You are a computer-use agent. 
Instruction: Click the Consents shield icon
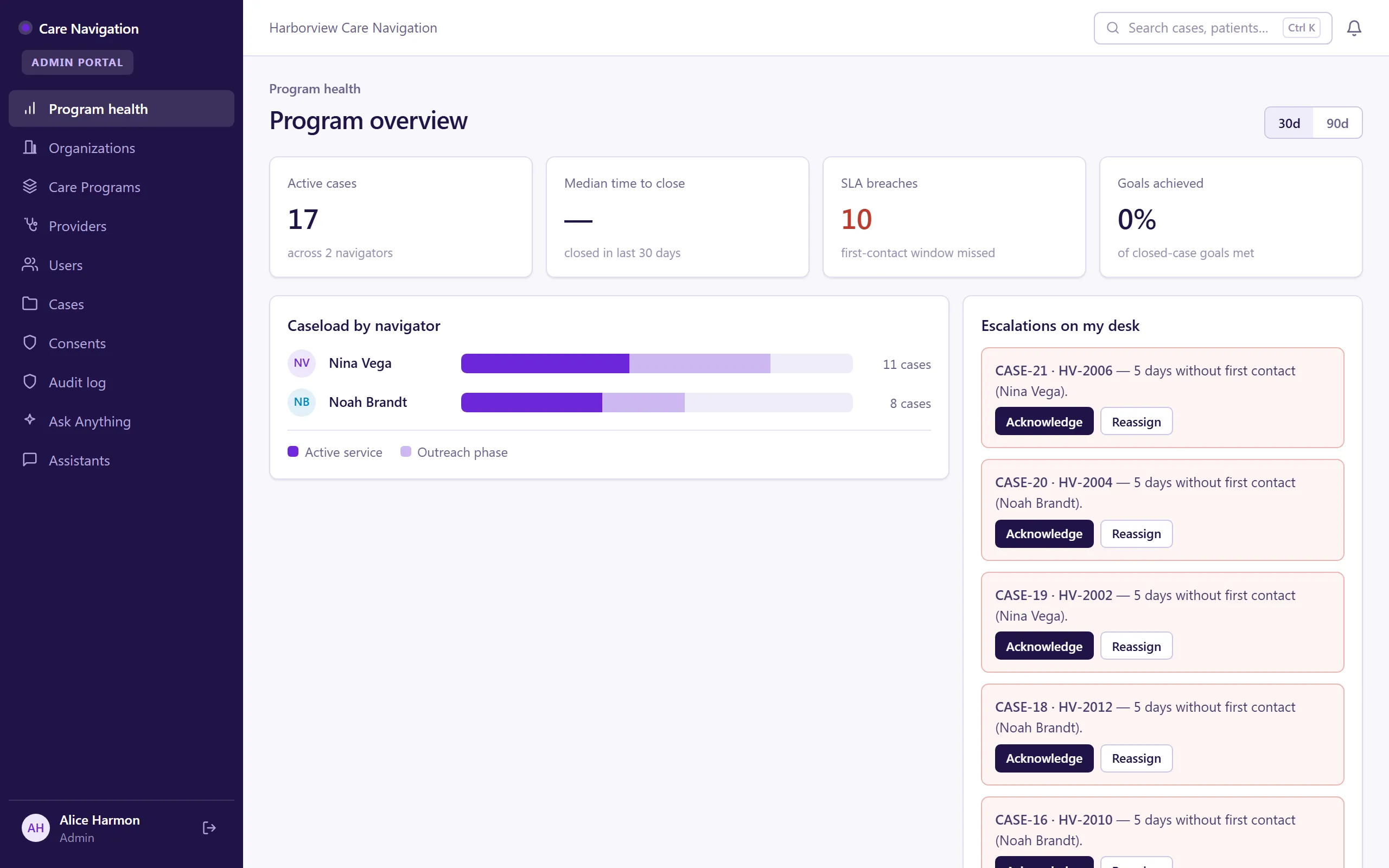point(30,343)
